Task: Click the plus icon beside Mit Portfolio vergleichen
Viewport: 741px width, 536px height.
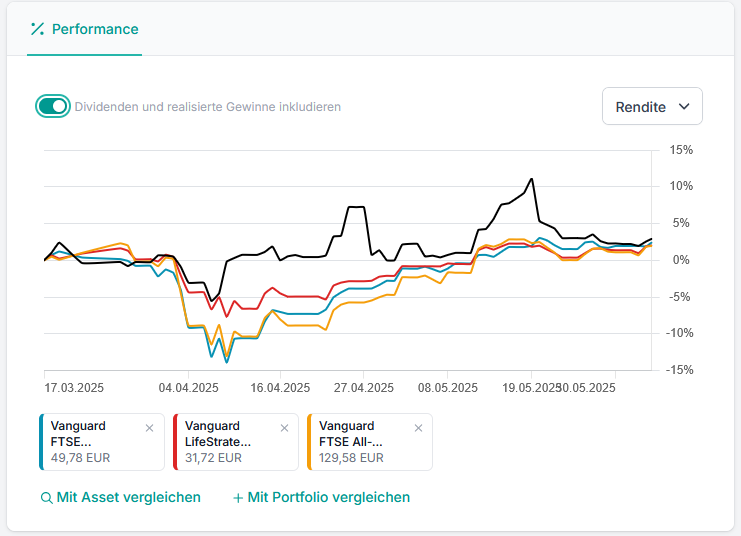Action: tap(238, 498)
